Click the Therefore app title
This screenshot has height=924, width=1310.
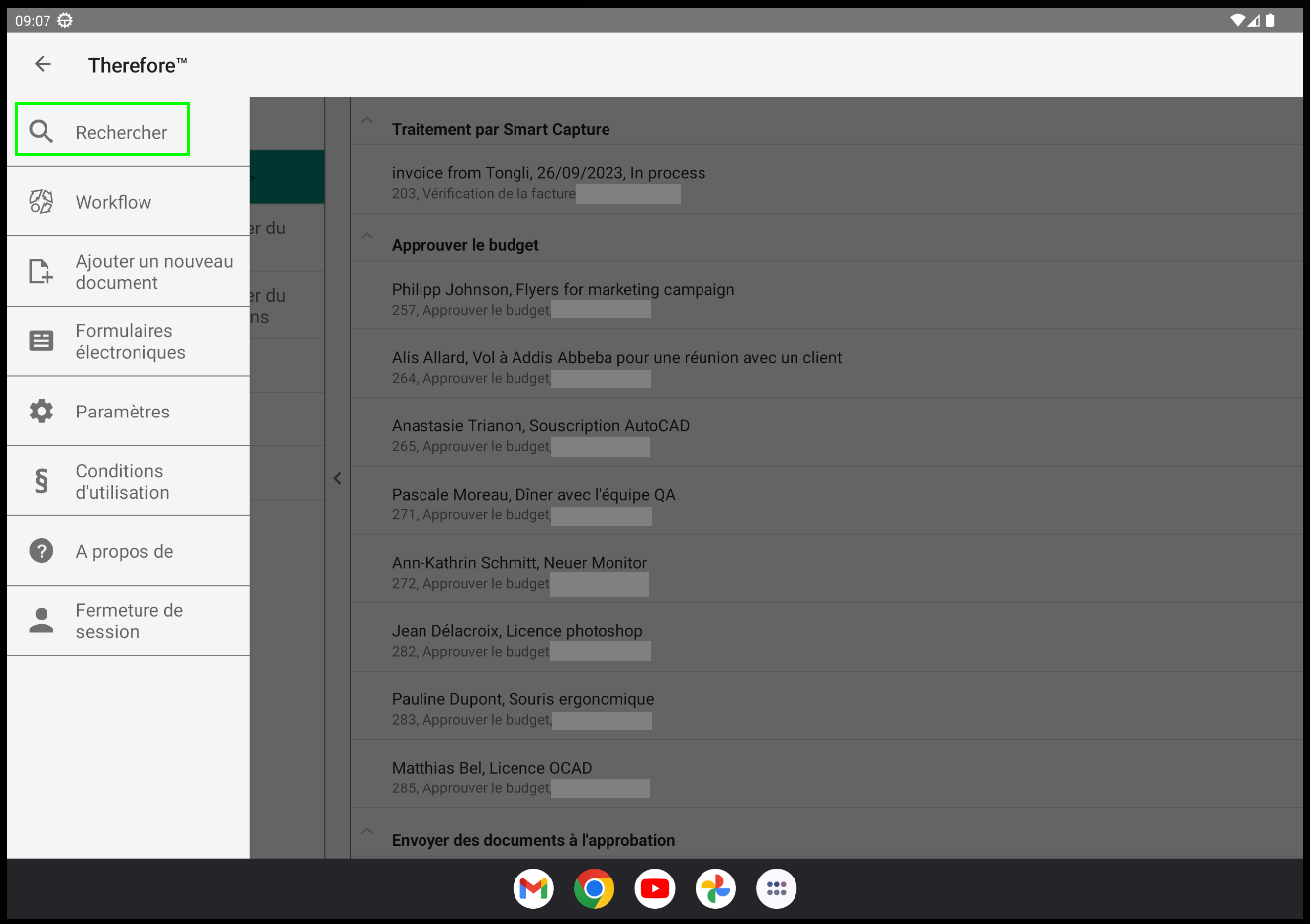point(138,65)
